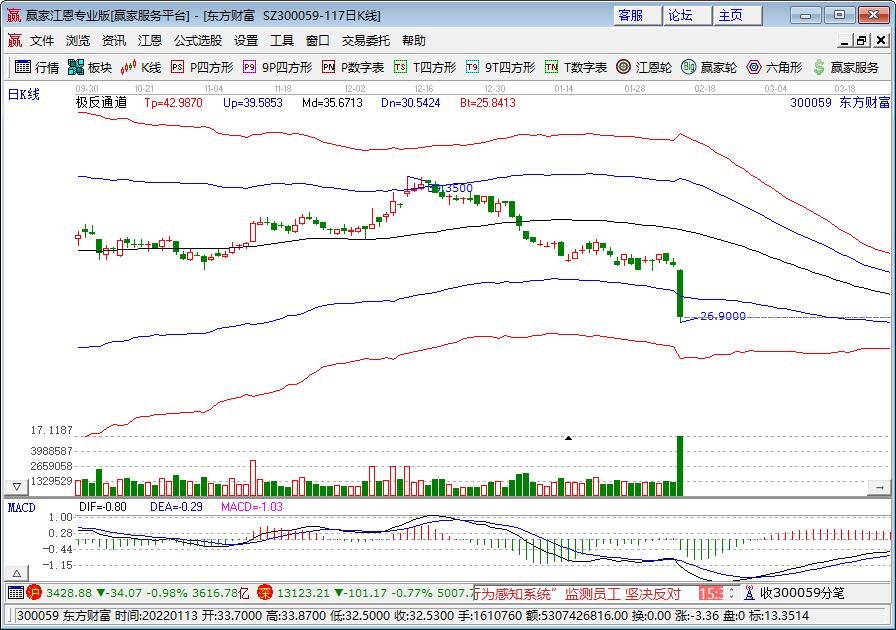Viewport: 896px width, 630px height.
Task: Click the 26.9000 price marker line
Action: [x=722, y=316]
